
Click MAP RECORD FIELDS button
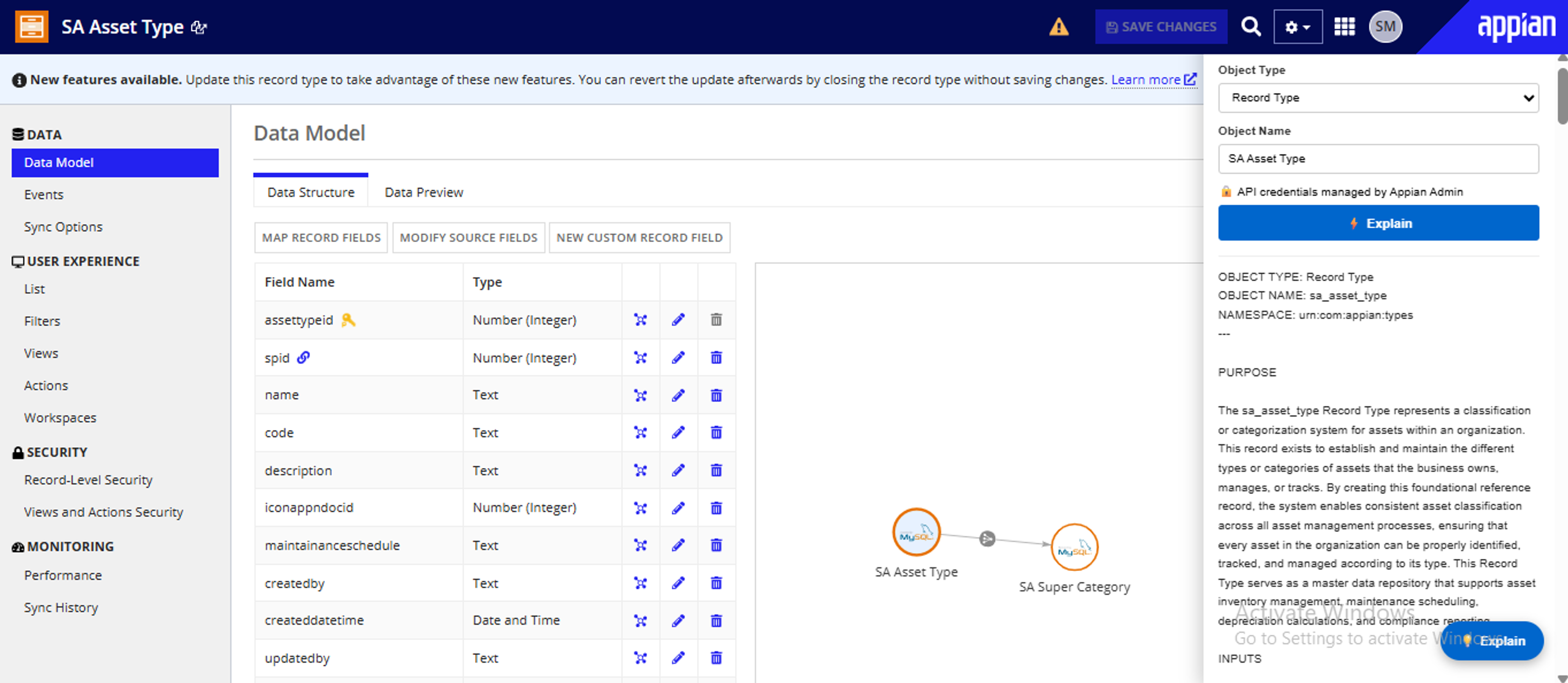[x=321, y=238]
